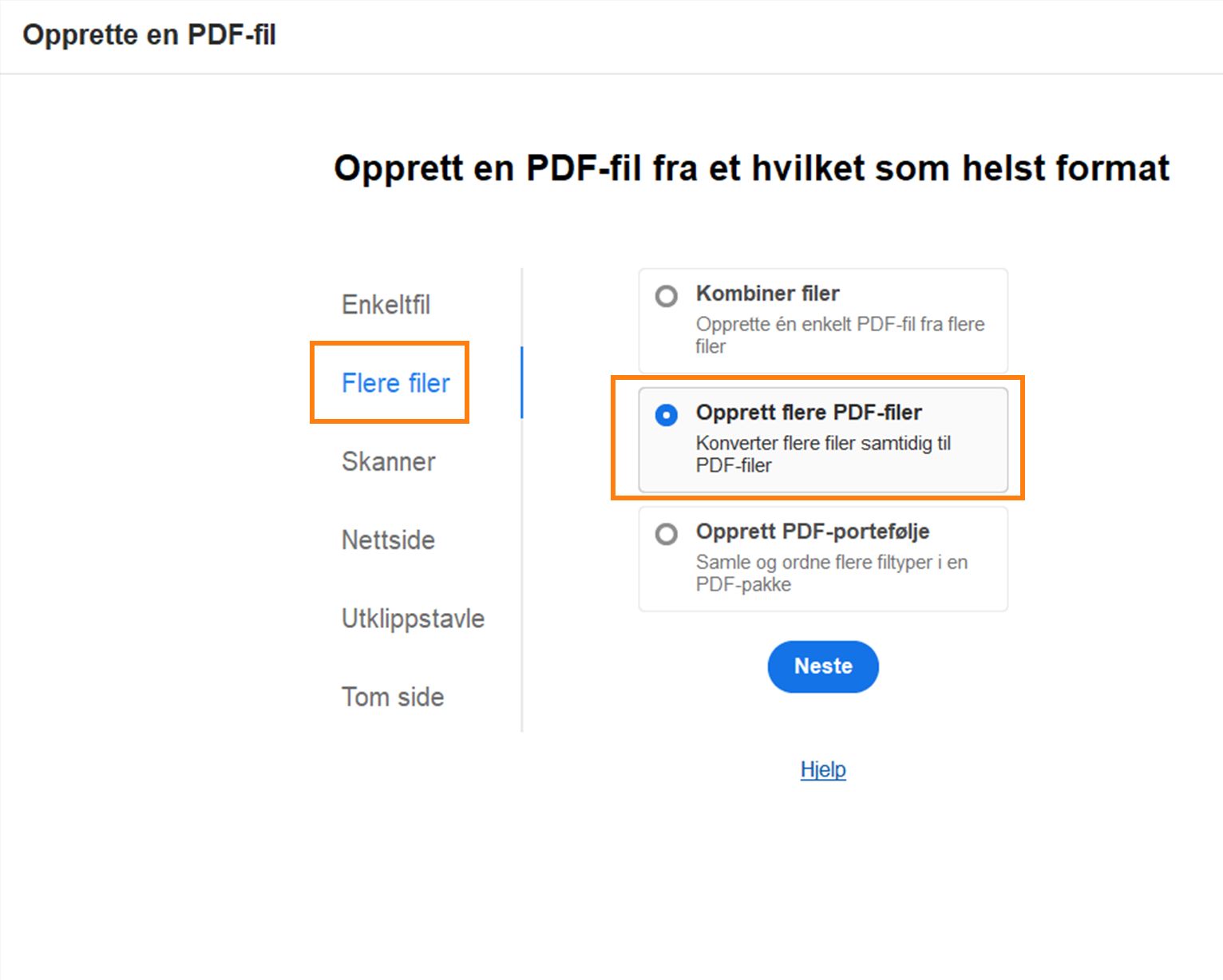
Task: Click the Konverter flere filer samtidig text
Action: click(x=824, y=454)
